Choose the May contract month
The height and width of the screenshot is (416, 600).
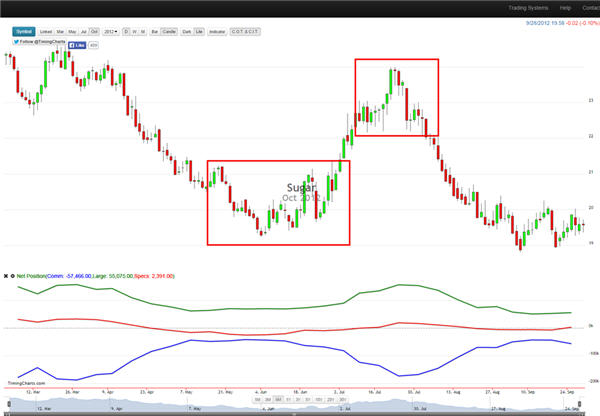[73, 32]
